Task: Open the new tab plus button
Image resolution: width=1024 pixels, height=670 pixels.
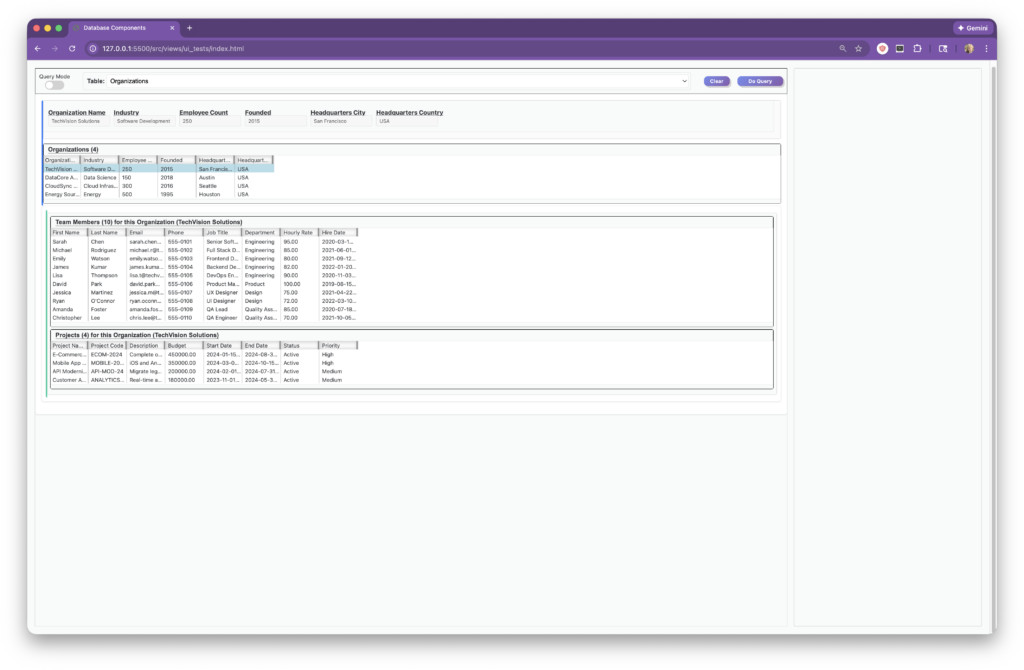Action: [190, 28]
